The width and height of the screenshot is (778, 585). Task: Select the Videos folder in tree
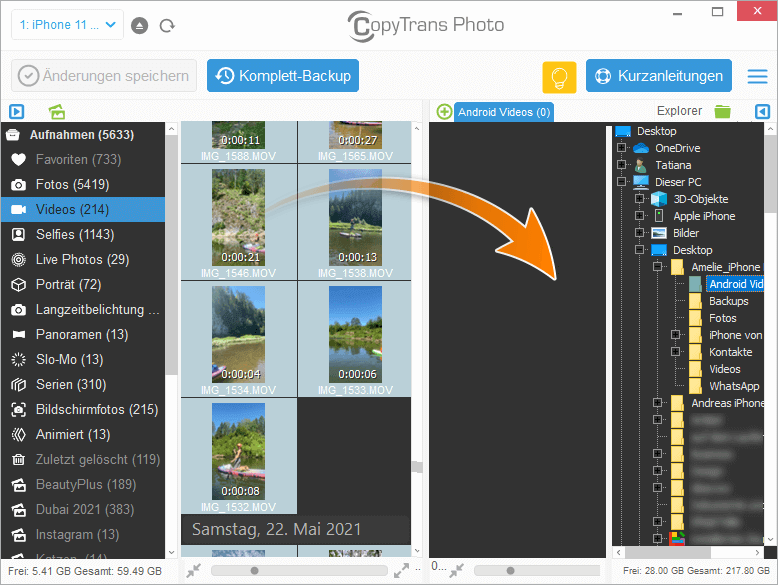[x=724, y=369]
